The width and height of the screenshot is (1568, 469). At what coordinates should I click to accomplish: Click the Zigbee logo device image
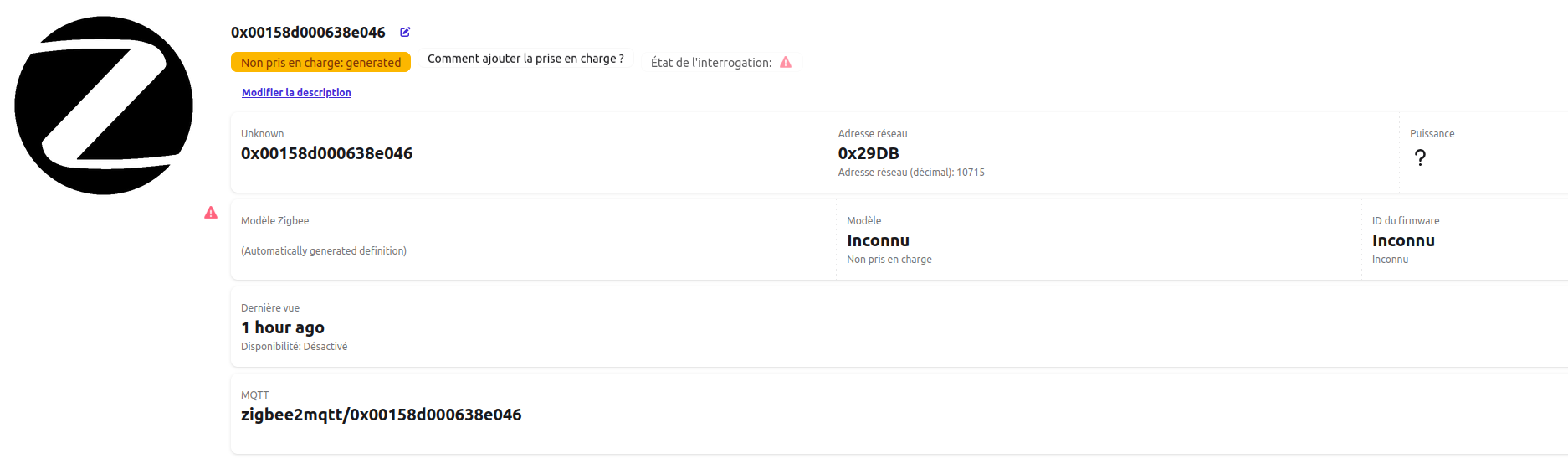[x=104, y=106]
